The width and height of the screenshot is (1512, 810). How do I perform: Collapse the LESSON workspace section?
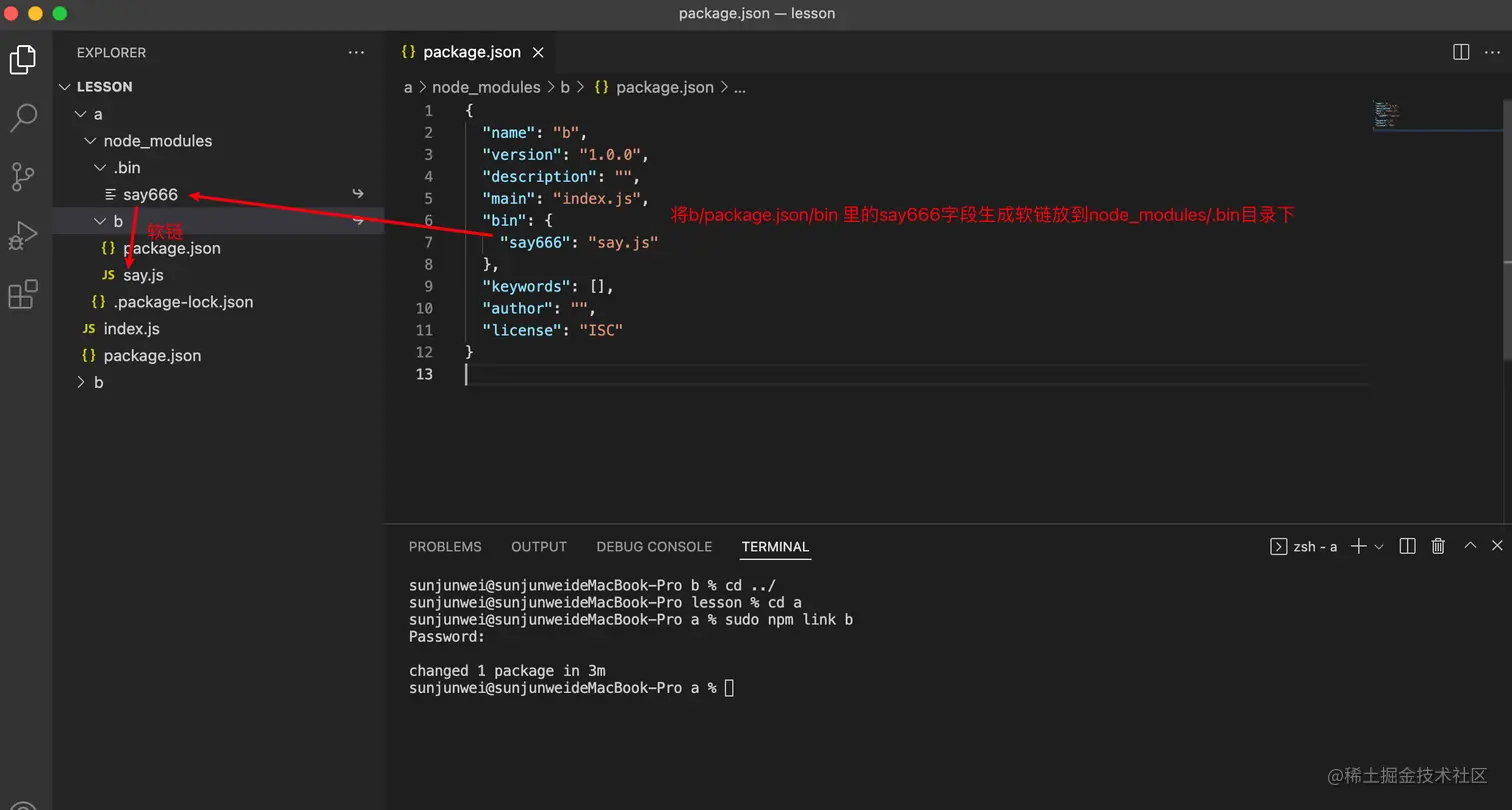point(219,87)
